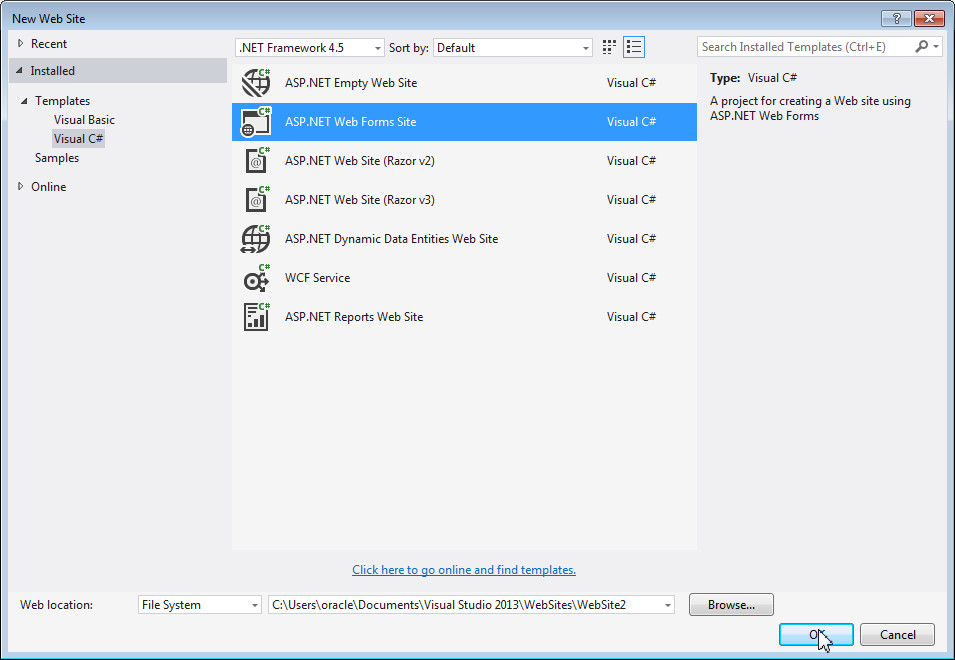
Task: Click the Cancel button
Action: (x=897, y=634)
